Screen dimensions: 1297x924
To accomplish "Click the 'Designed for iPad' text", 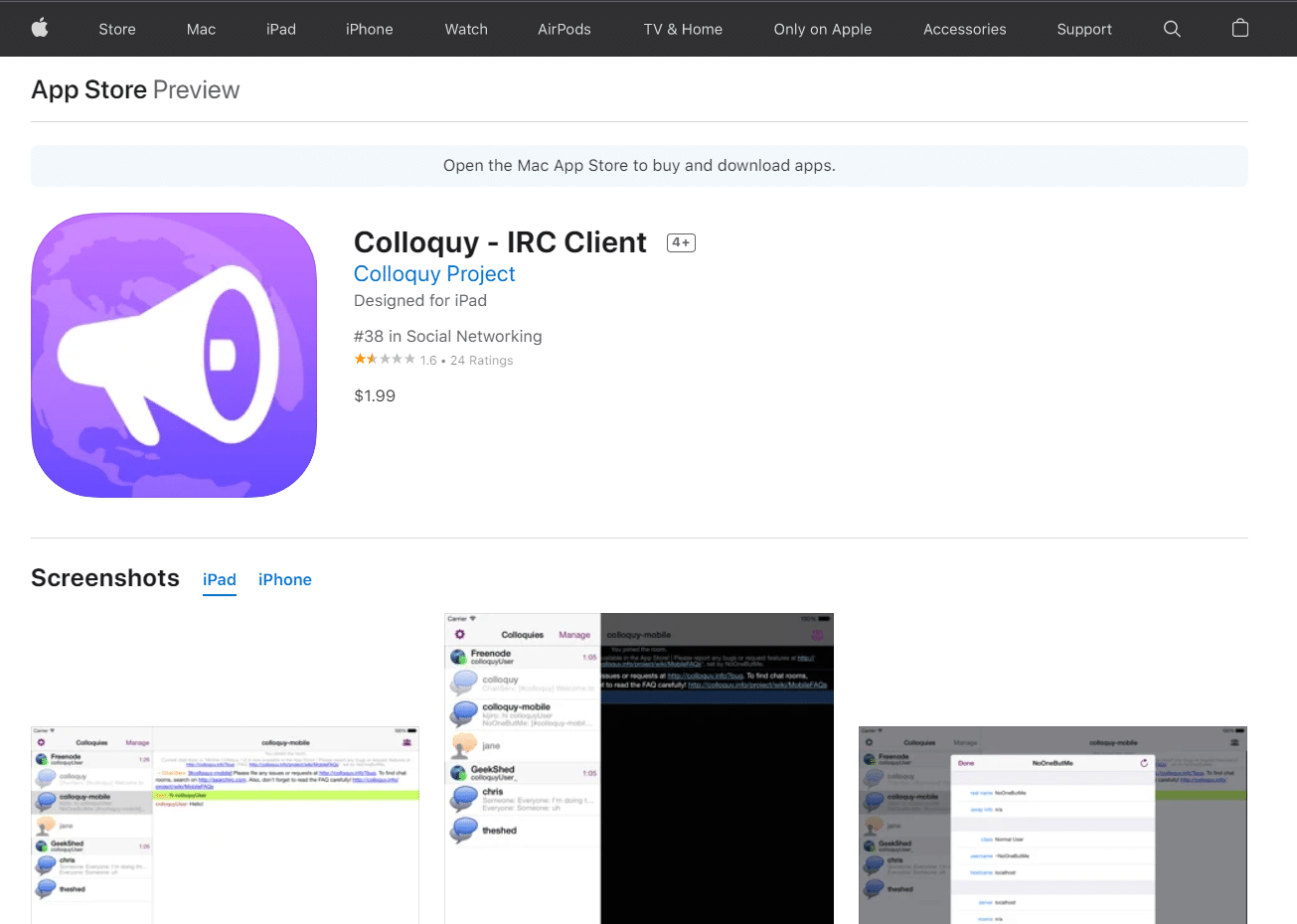I will pos(420,300).
